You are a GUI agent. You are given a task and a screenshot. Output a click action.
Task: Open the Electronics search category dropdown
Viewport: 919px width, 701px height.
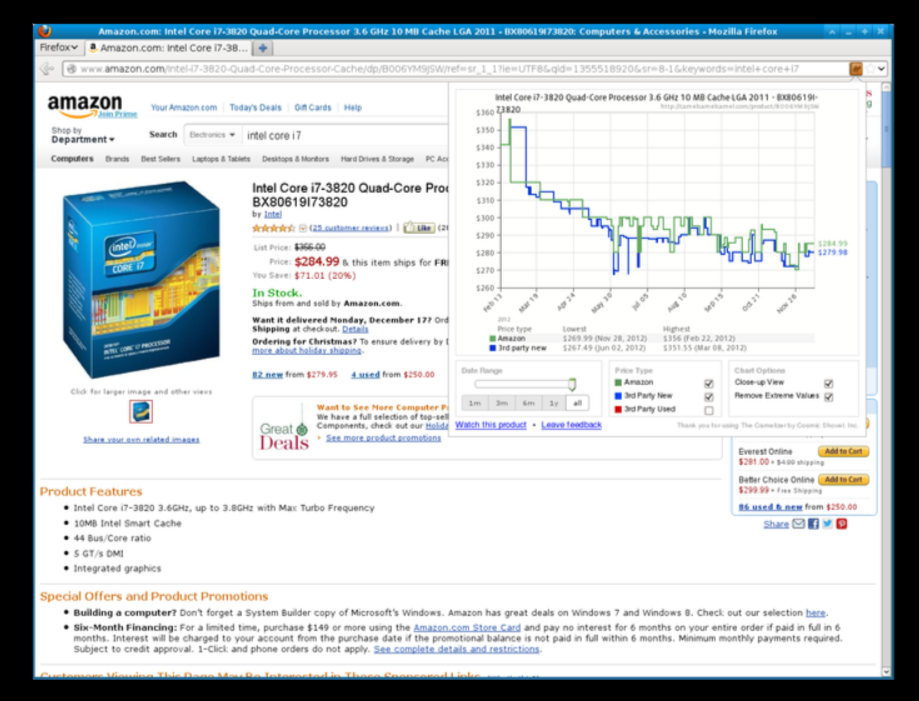[x=212, y=135]
